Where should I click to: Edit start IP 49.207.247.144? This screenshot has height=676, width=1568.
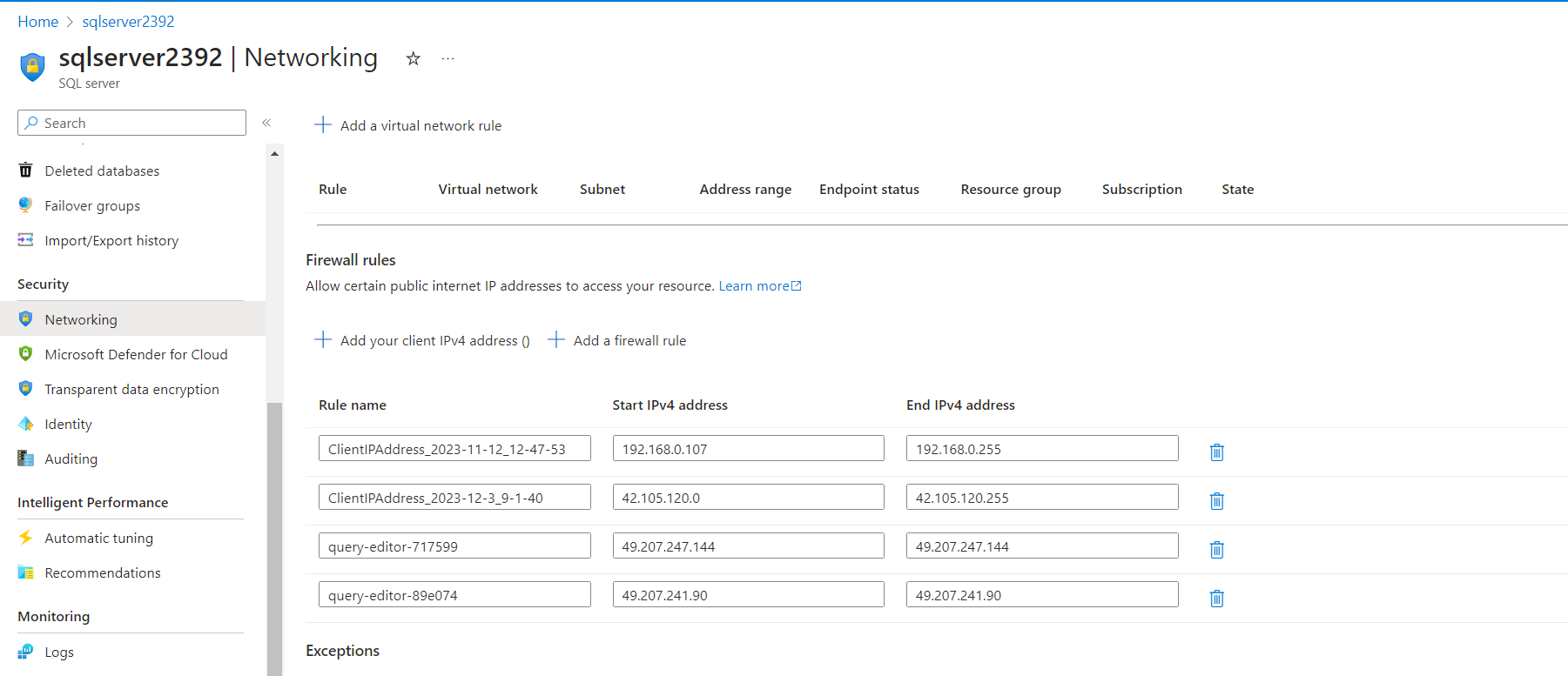point(749,546)
